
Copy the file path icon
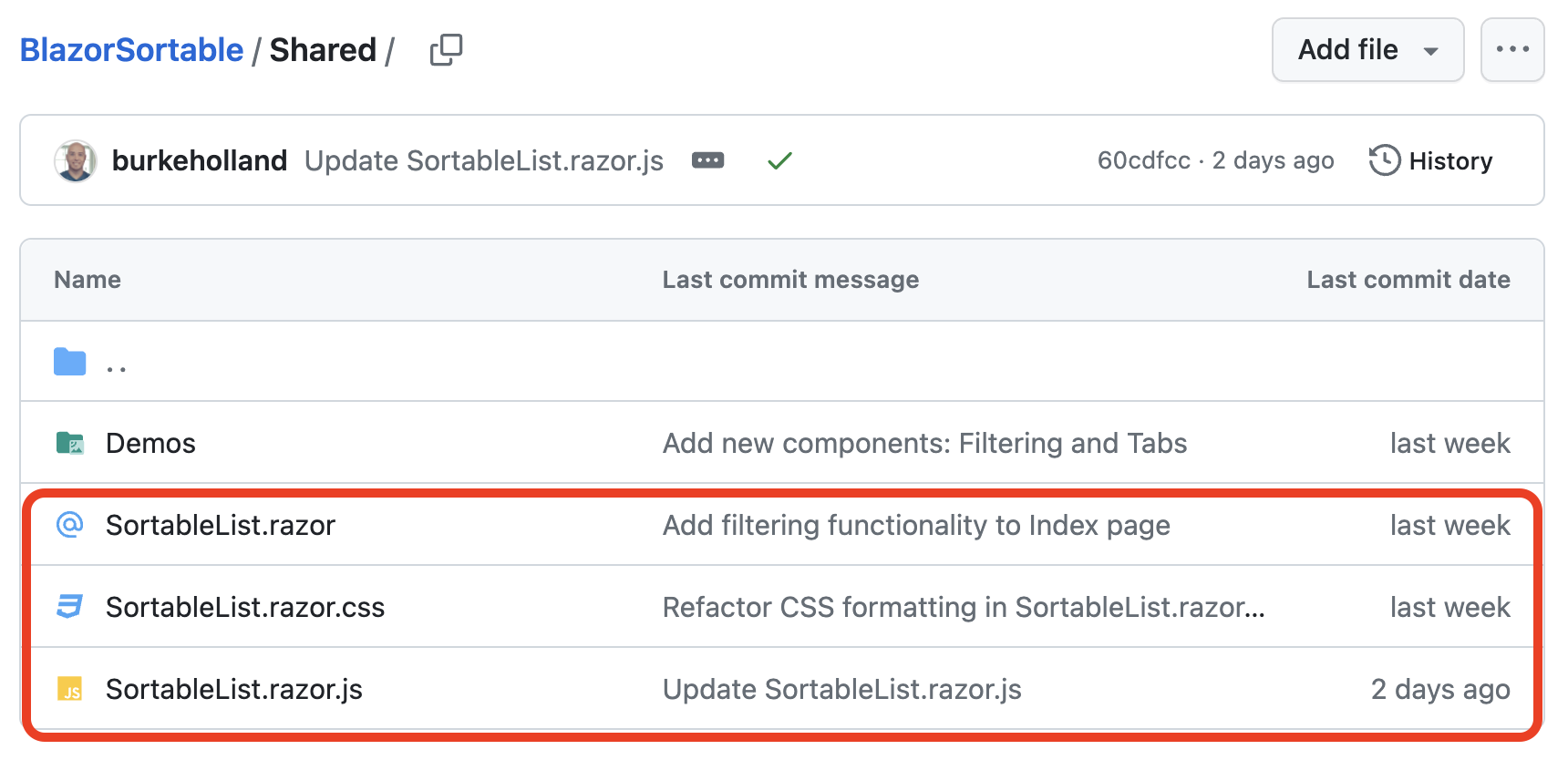coord(446,50)
